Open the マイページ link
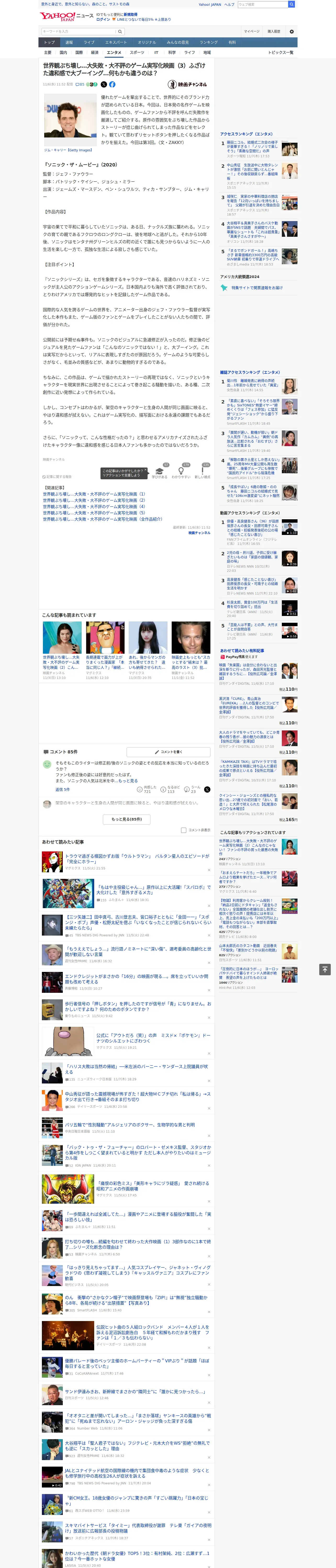 [x=251, y=32]
